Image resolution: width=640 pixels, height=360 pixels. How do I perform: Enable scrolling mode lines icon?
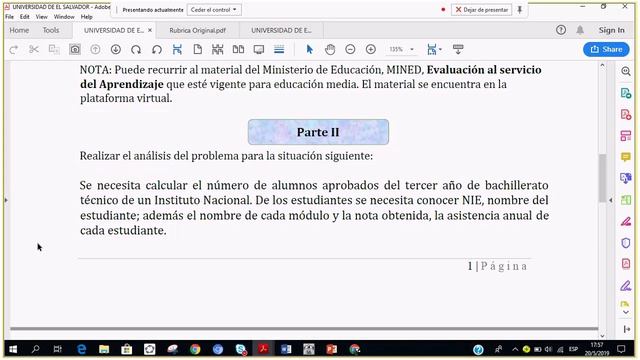(279, 50)
